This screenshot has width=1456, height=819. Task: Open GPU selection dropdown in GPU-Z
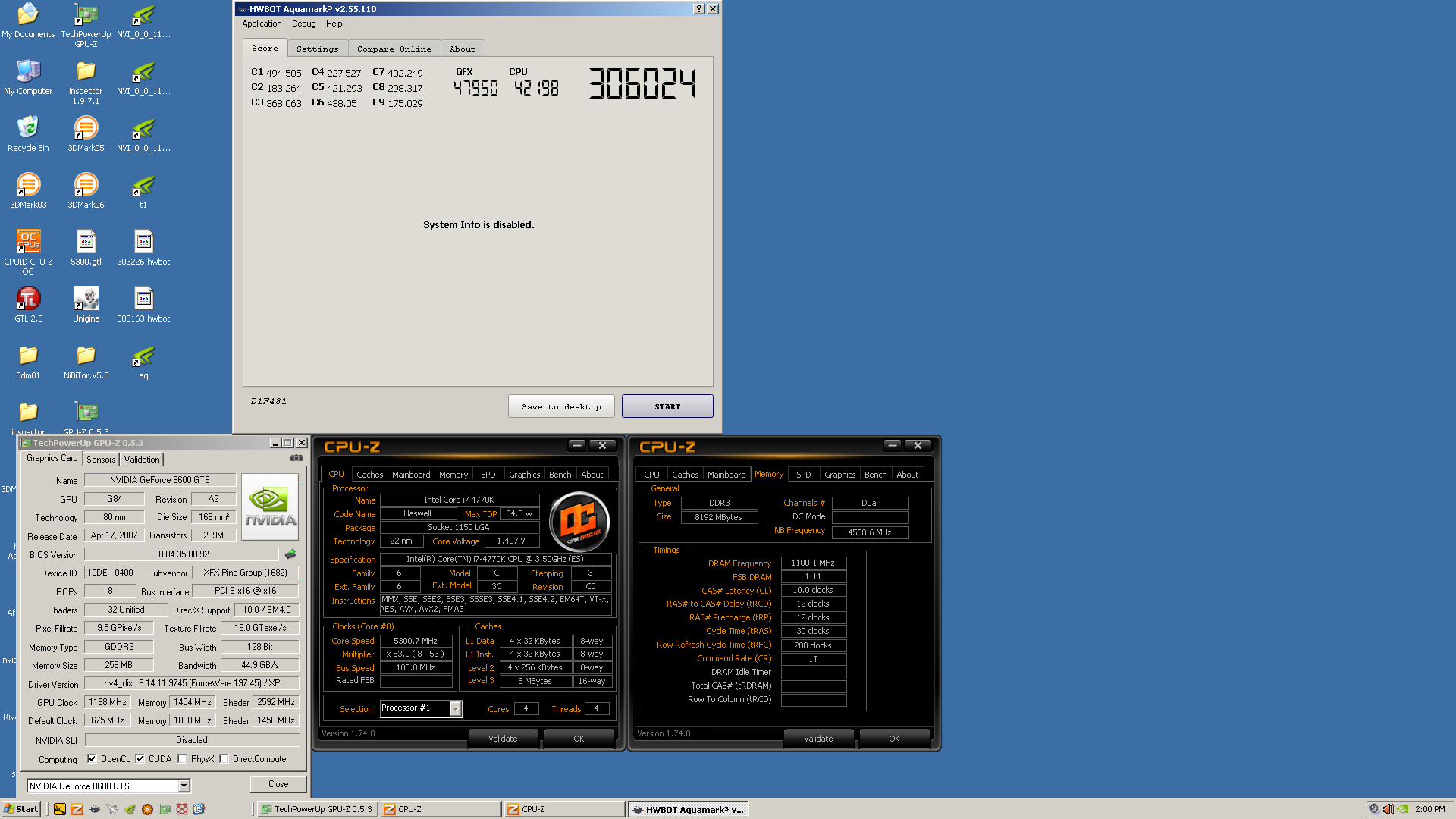tap(184, 786)
